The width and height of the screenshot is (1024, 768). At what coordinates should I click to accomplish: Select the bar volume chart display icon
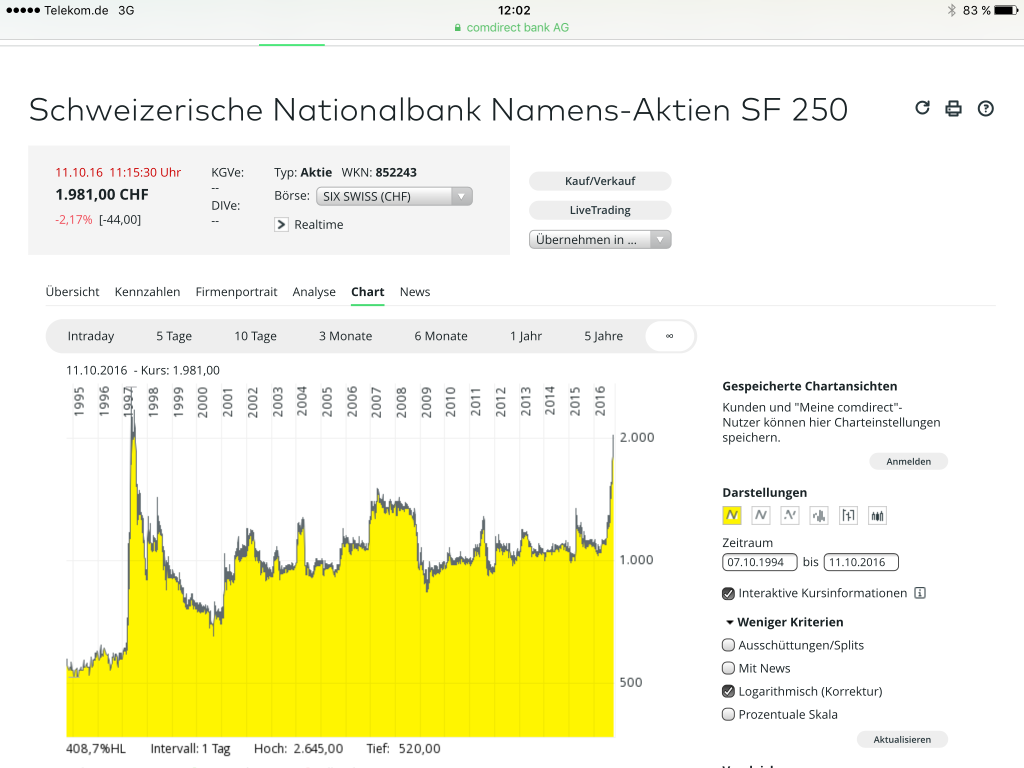coord(820,516)
